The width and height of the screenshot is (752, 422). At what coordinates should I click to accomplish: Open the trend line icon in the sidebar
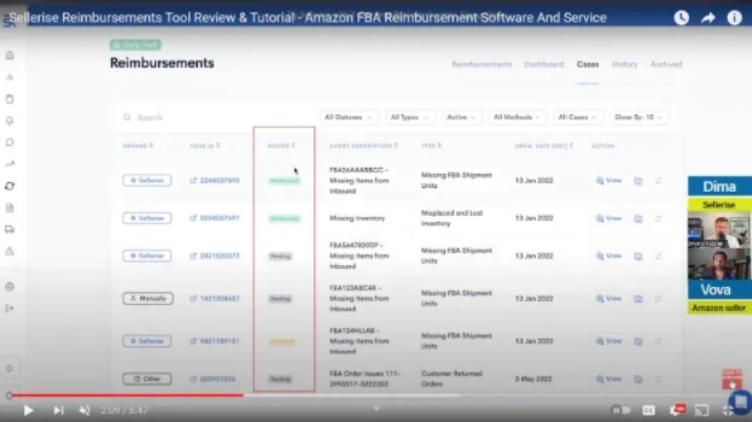coord(10,164)
